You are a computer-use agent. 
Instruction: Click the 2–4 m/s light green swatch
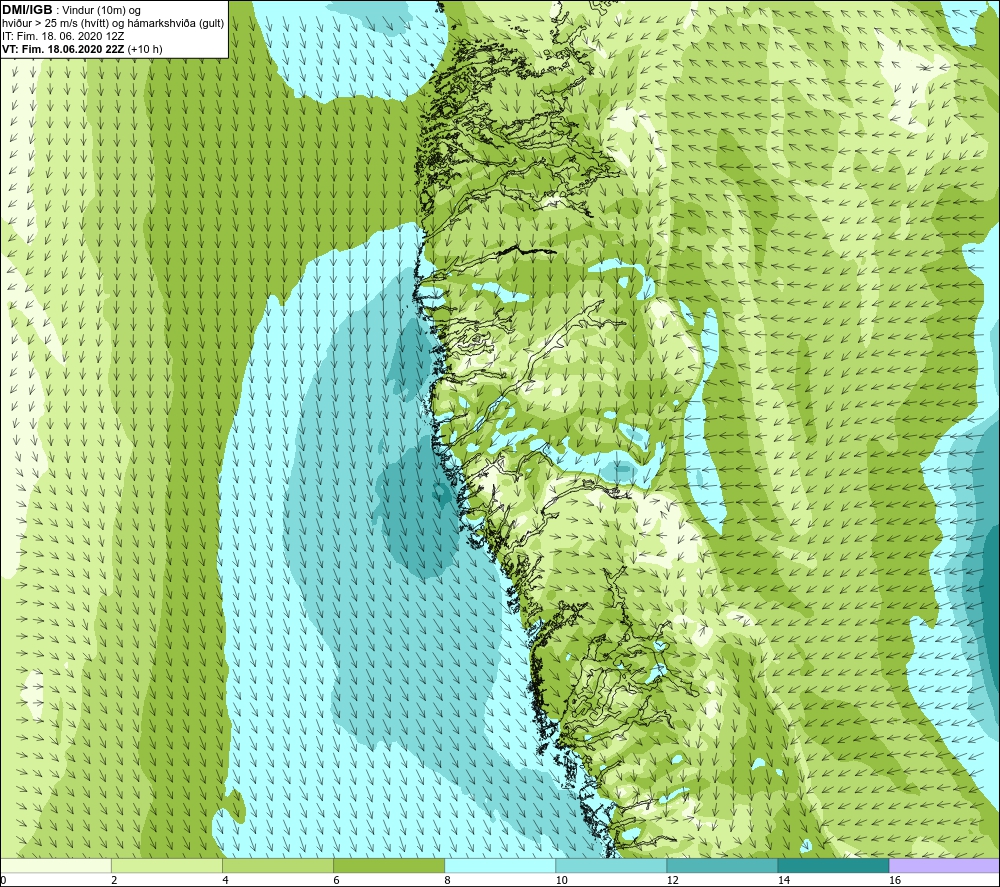click(167, 865)
